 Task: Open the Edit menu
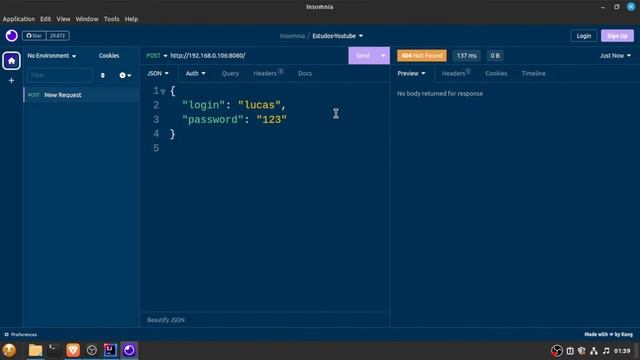coord(45,19)
